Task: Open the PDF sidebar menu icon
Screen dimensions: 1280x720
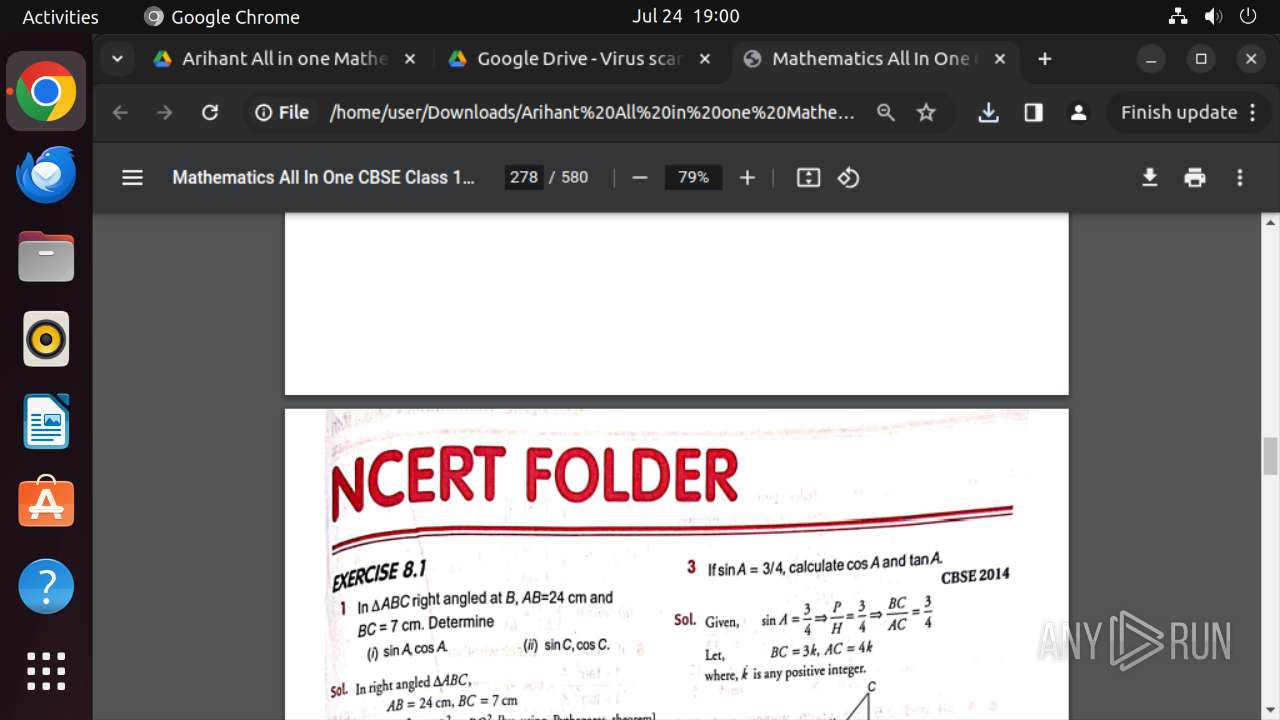Action: (x=132, y=177)
